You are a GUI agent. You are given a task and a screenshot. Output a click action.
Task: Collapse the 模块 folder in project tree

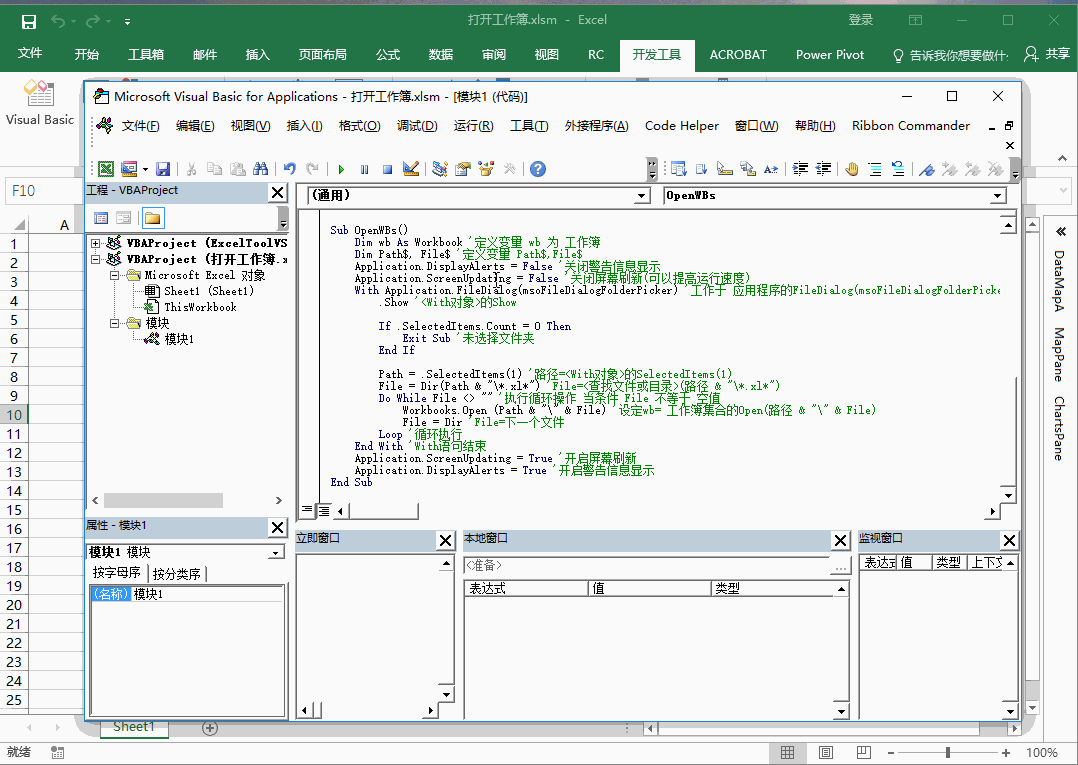click(115, 323)
